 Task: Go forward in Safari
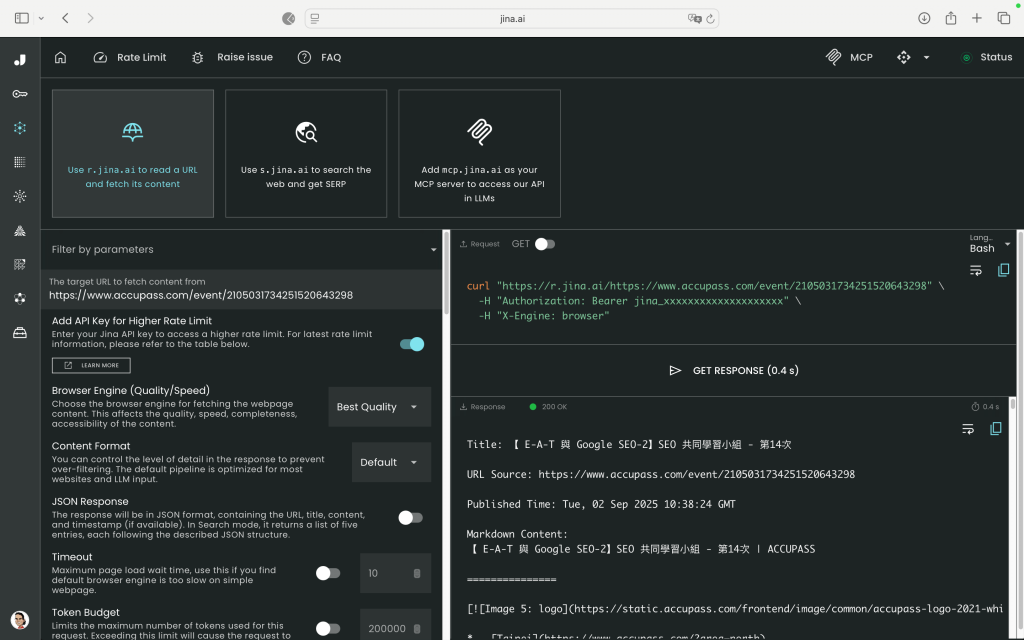[x=90, y=18]
